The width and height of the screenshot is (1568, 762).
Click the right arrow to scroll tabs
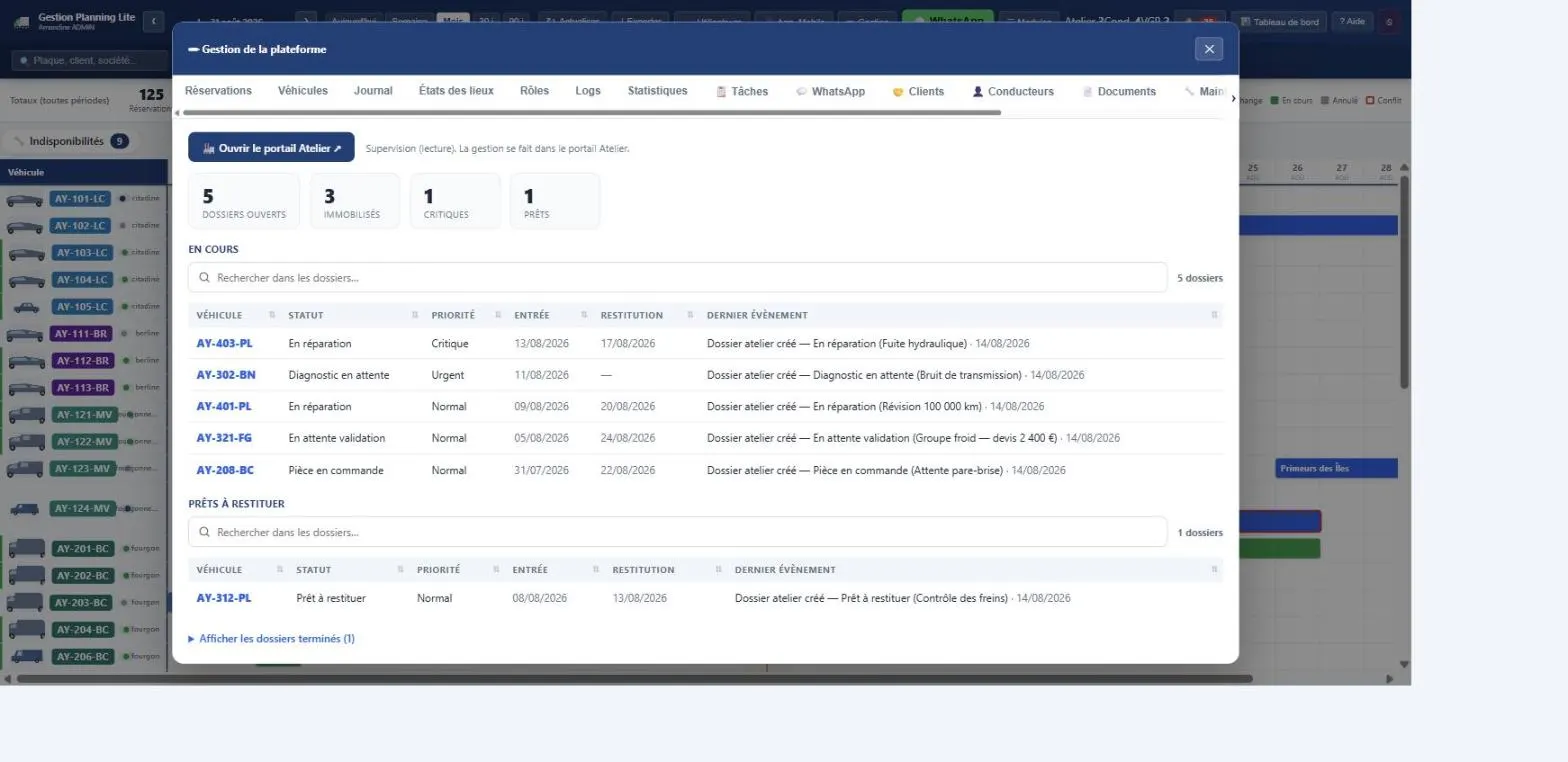coord(1232,97)
